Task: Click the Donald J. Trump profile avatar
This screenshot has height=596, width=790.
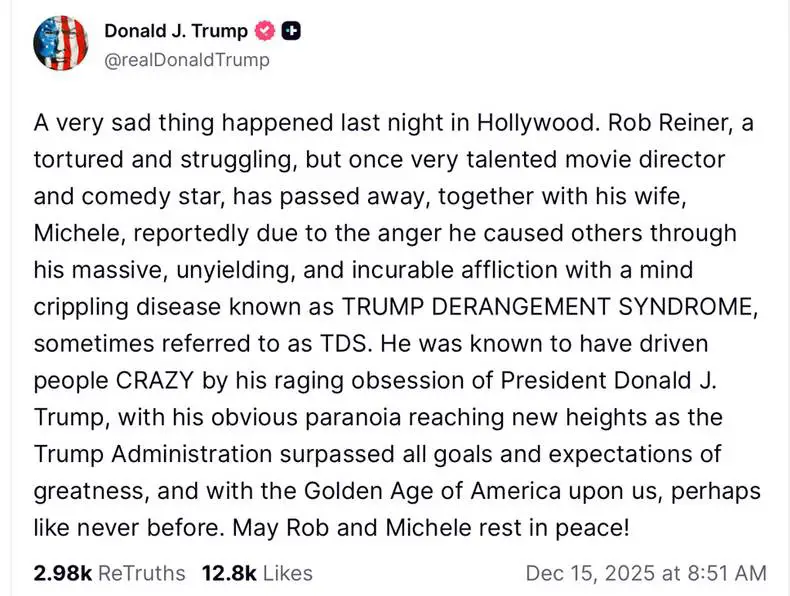Action: [x=64, y=44]
